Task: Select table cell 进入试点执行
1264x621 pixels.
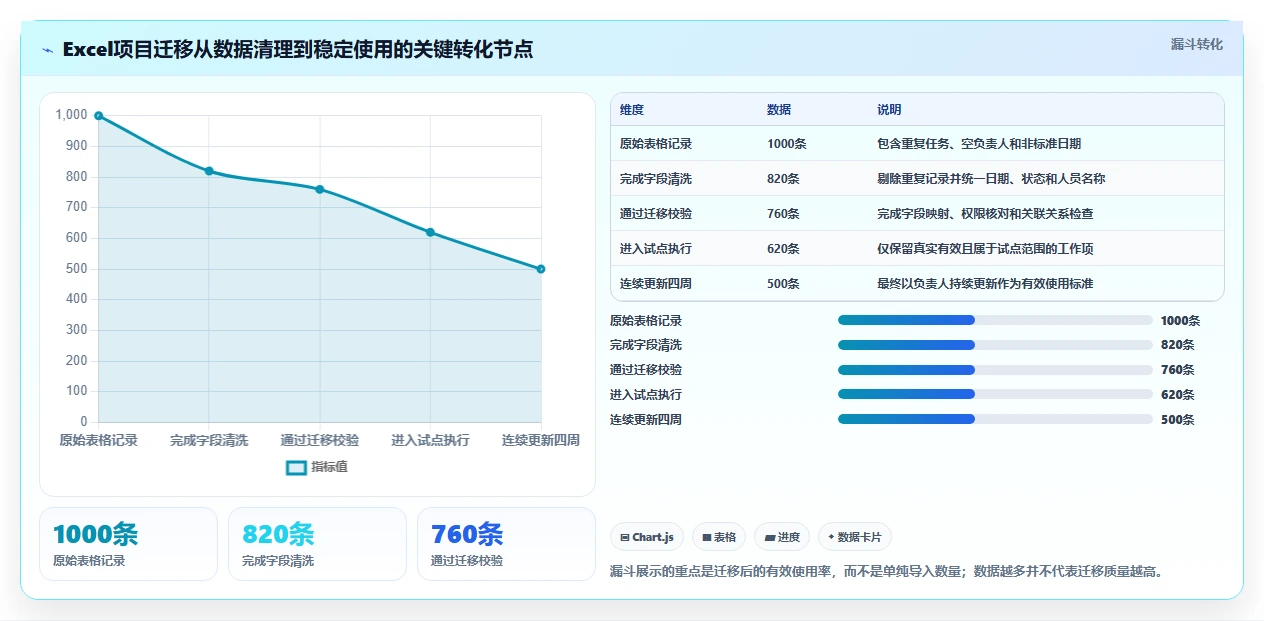Action: click(x=656, y=249)
